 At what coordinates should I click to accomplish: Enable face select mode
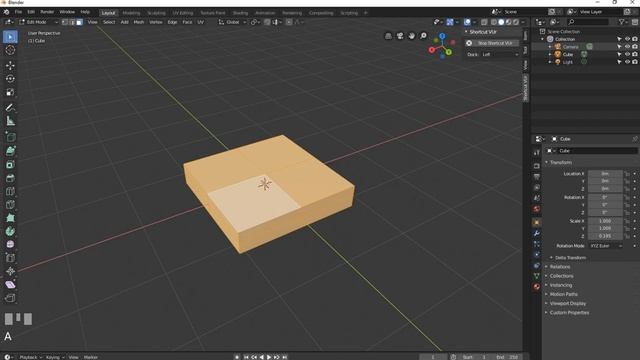pos(79,22)
